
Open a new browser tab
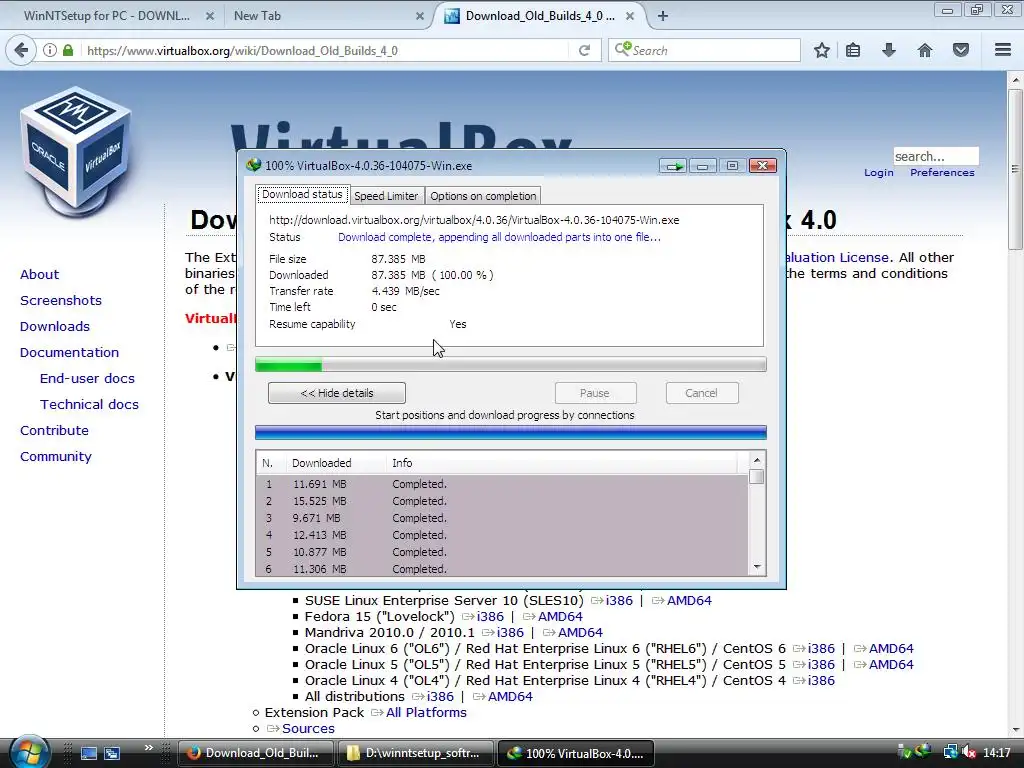pyautogui.click(x=663, y=16)
